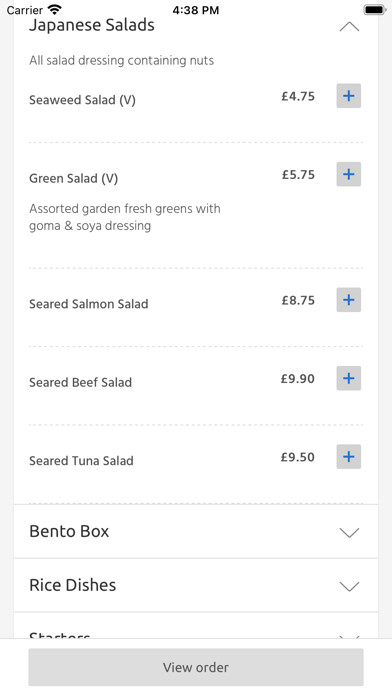Image resolution: width=392 pixels, height=696 pixels.
Task: Add Seared Tuna Salad with plus icon
Action: (348, 457)
